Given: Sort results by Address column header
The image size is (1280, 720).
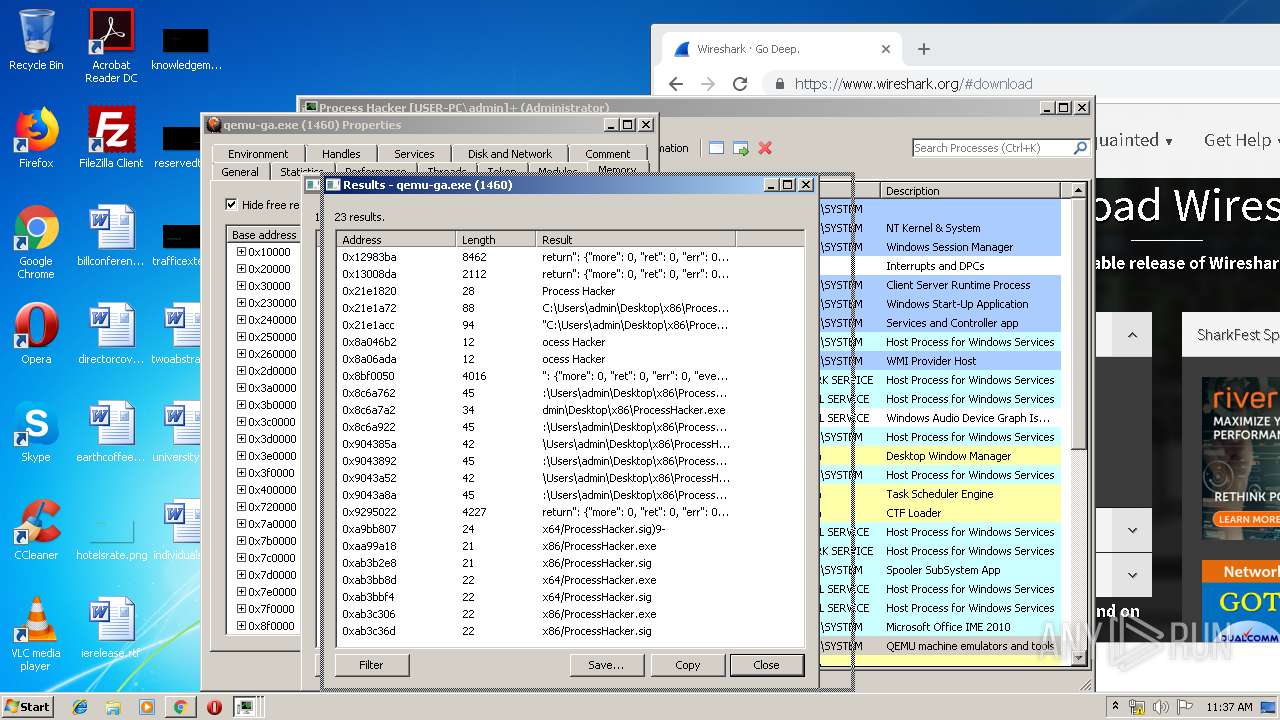Looking at the screenshot, I should pos(396,240).
